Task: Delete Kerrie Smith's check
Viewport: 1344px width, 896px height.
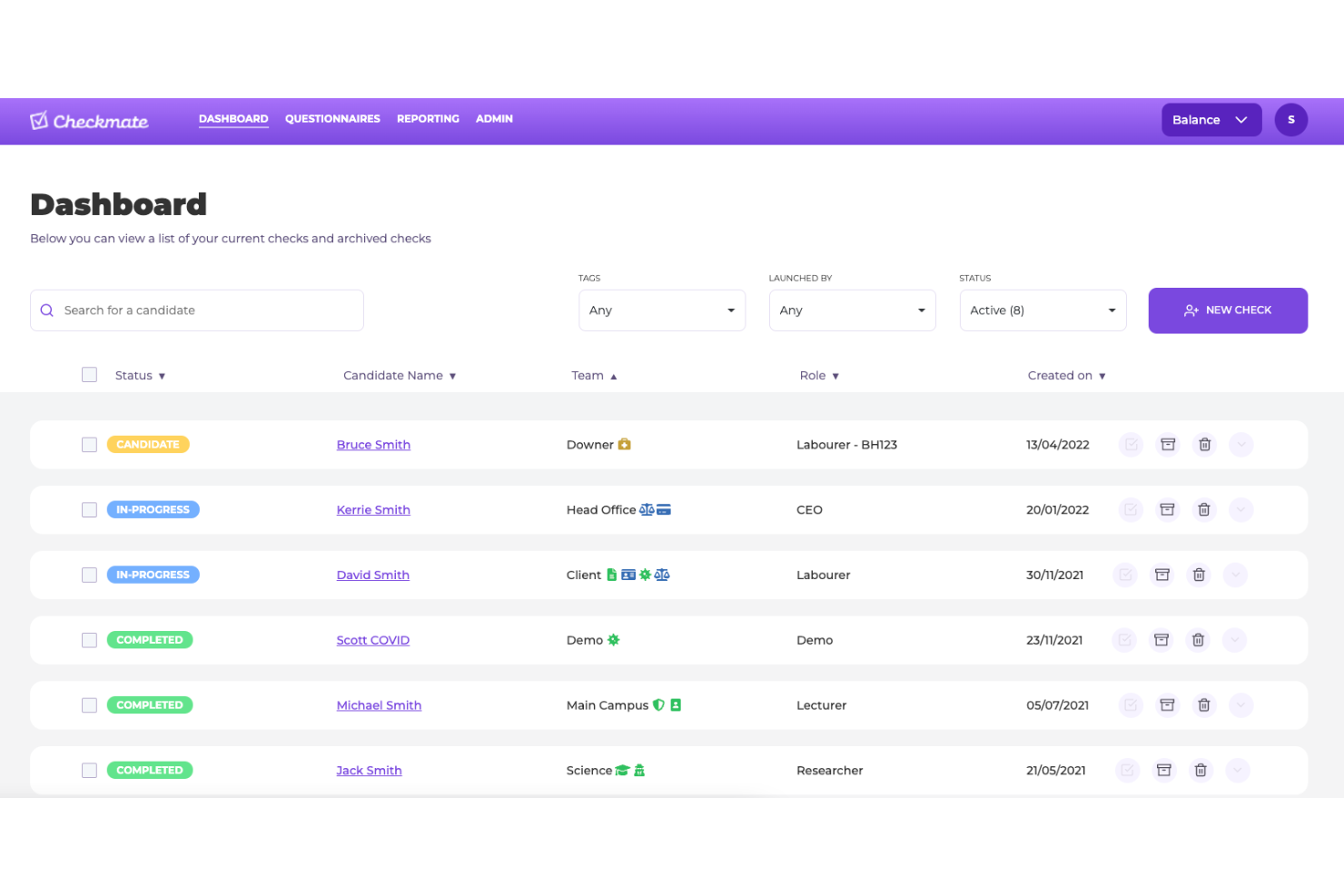Action: click(1203, 510)
